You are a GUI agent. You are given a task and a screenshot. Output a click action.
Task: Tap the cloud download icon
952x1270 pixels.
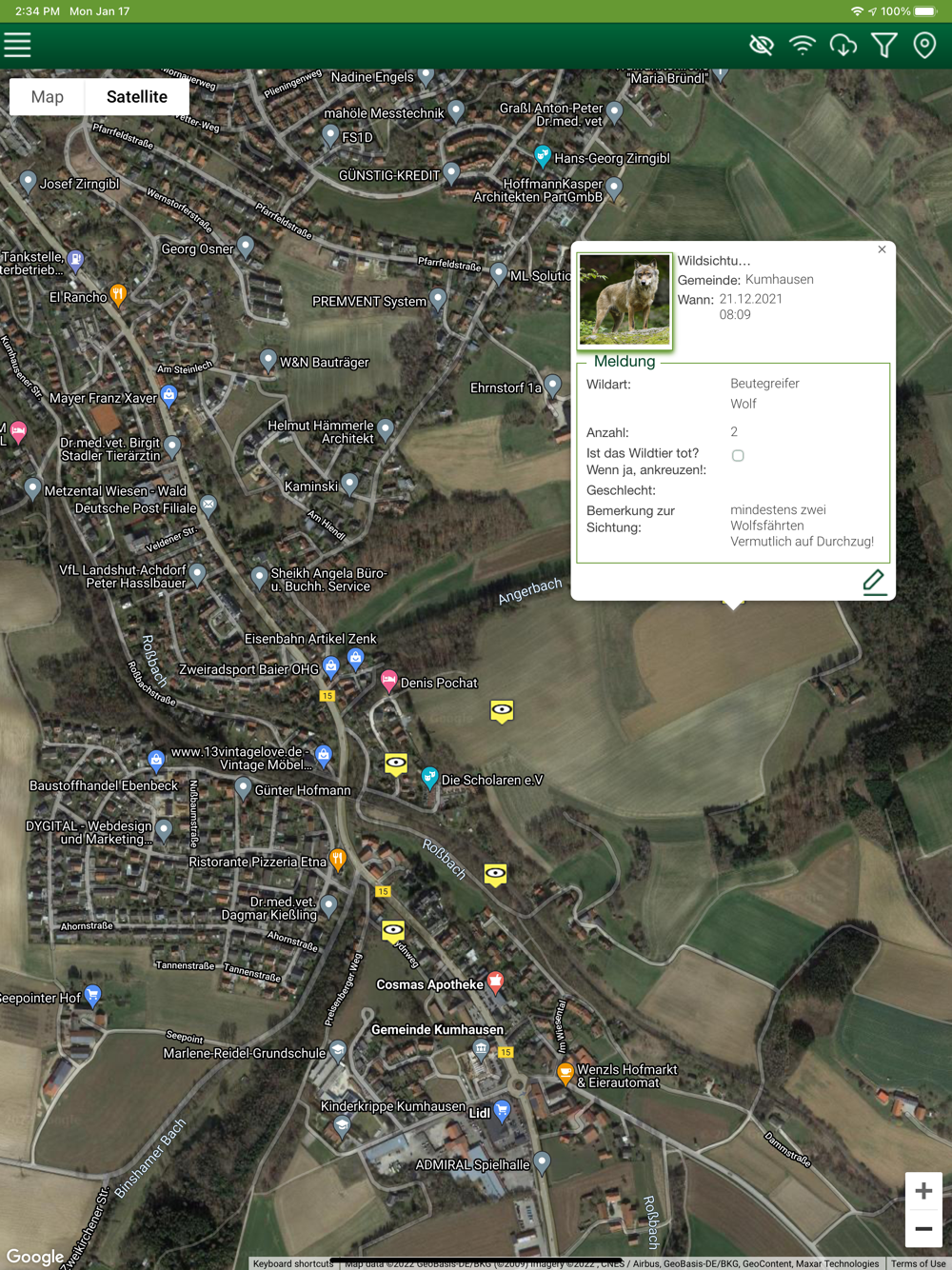(x=843, y=45)
